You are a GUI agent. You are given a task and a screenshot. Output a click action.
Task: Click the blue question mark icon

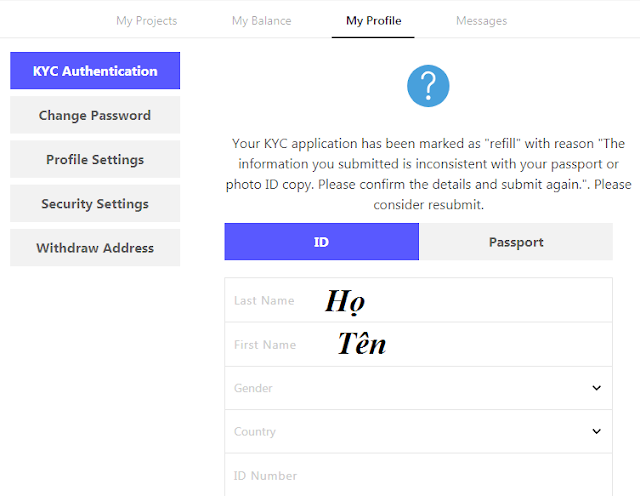[428, 87]
